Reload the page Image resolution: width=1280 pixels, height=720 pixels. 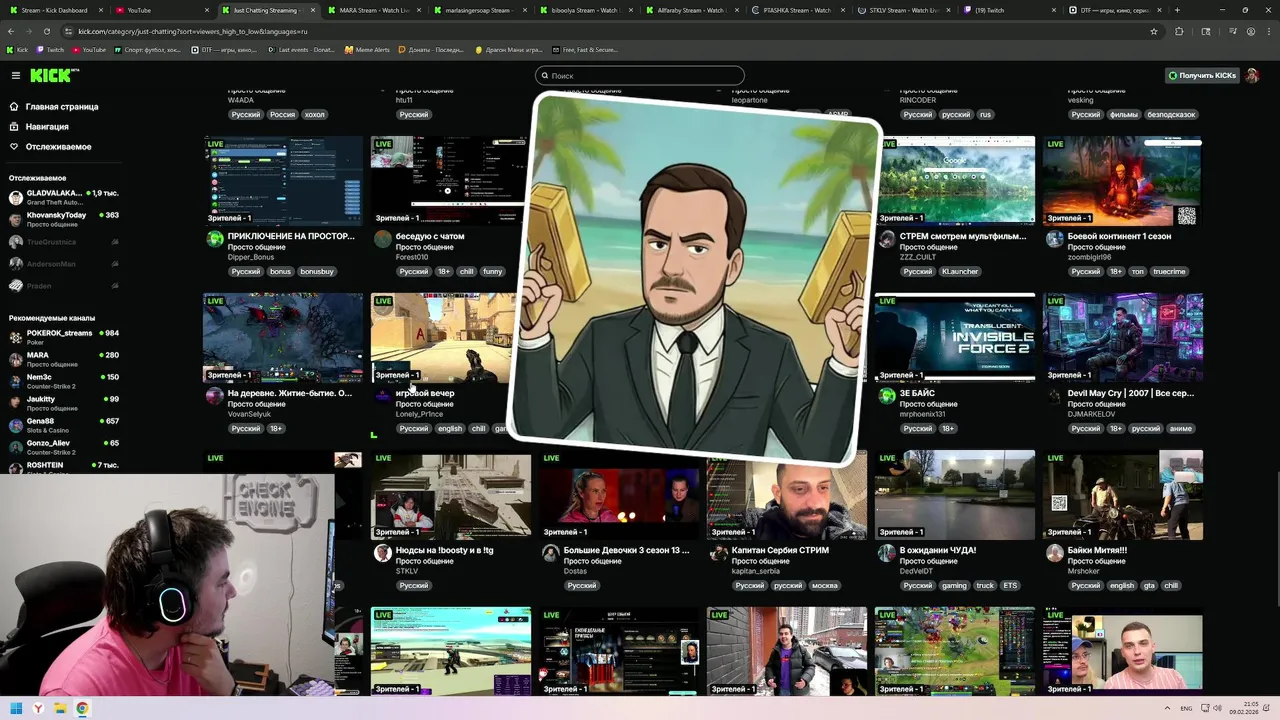pos(46,31)
